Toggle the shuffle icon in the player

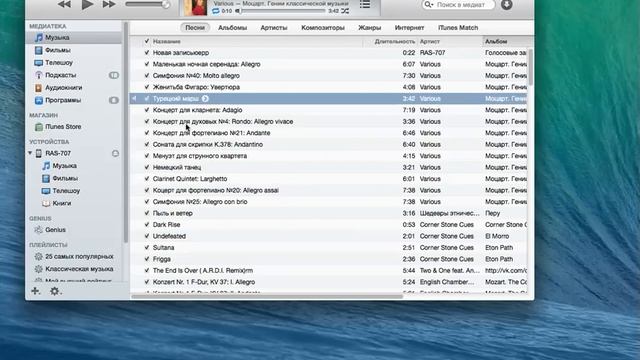tap(345, 11)
